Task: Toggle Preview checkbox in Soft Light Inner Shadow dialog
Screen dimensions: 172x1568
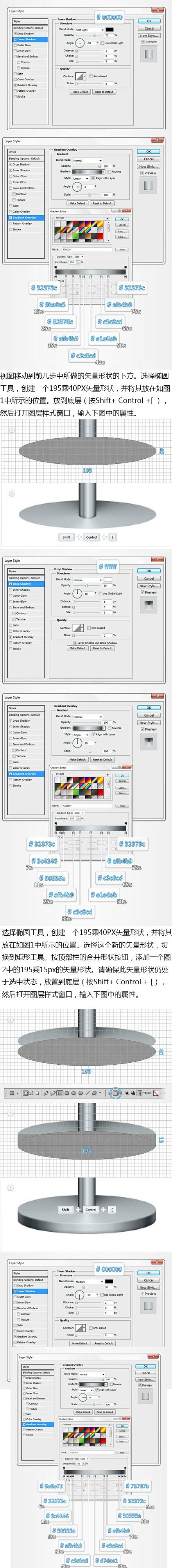Action: [x=149, y=42]
